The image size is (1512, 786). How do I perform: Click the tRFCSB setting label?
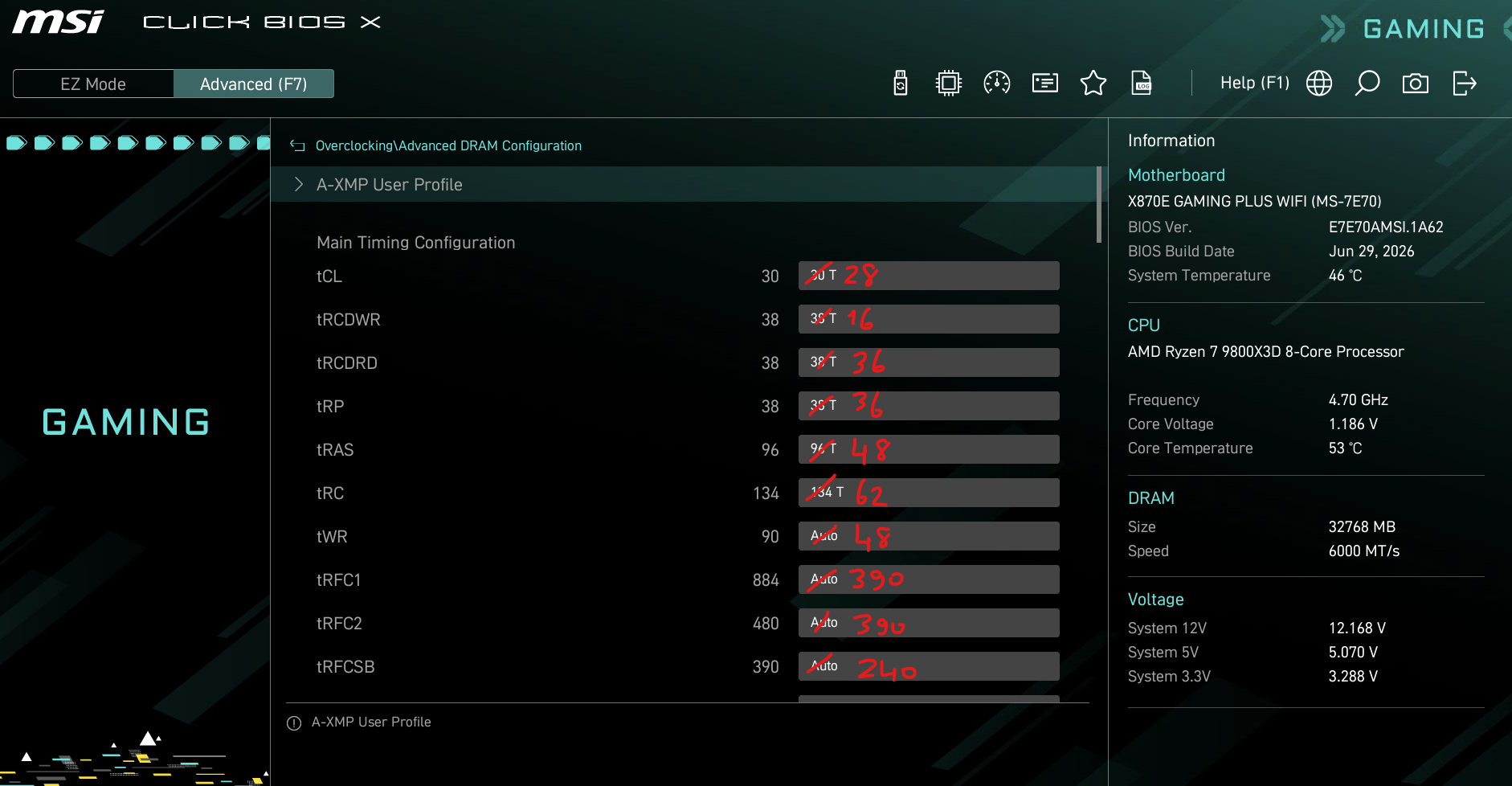(345, 667)
